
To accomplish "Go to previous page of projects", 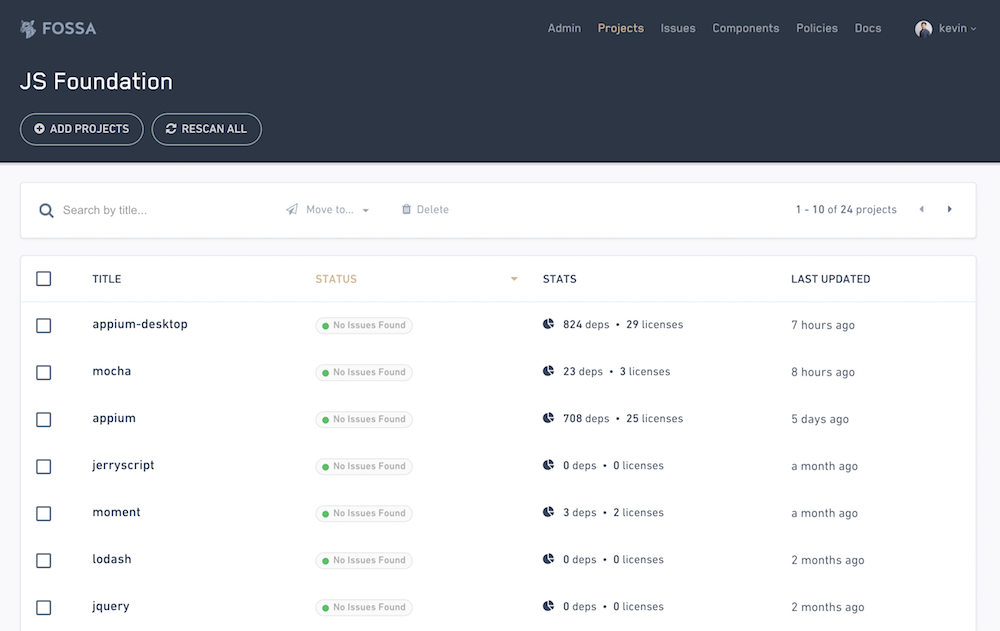I will (922, 209).
